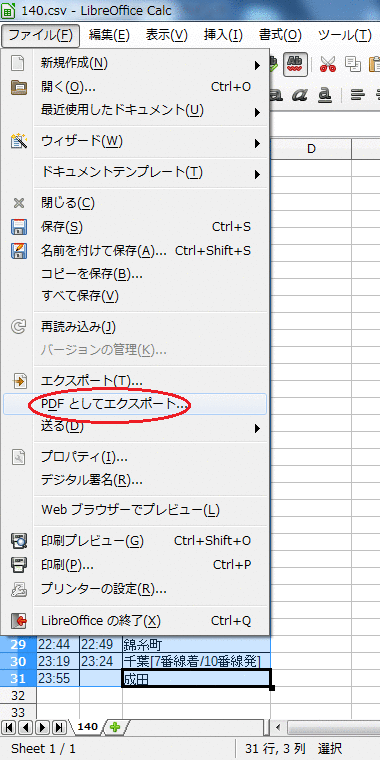The width and height of the screenshot is (380, 760).
Task: Open the 書式(O) menu
Action: tap(280, 35)
